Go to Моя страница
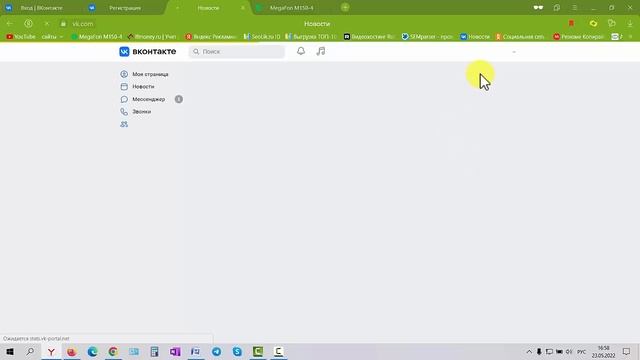This screenshot has height=360, width=640. (150, 74)
